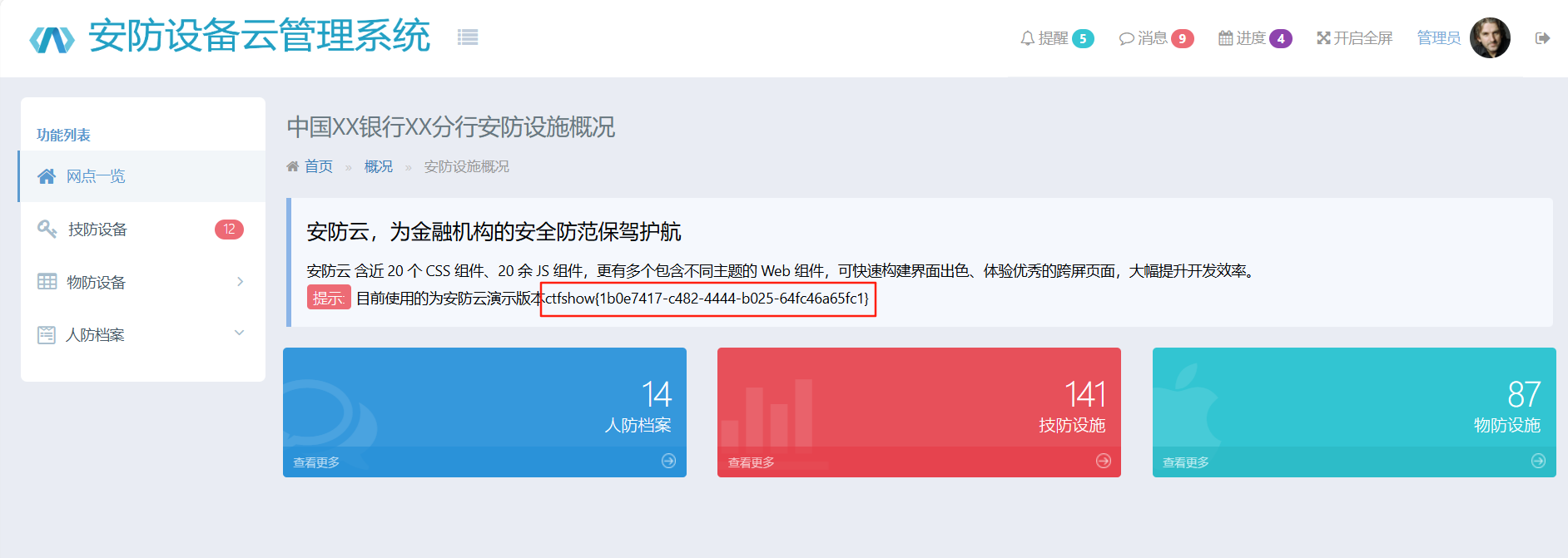Click the page heading 中国XX银行XX分行安防设施概况
This screenshot has width=1568, height=558.
451,127
